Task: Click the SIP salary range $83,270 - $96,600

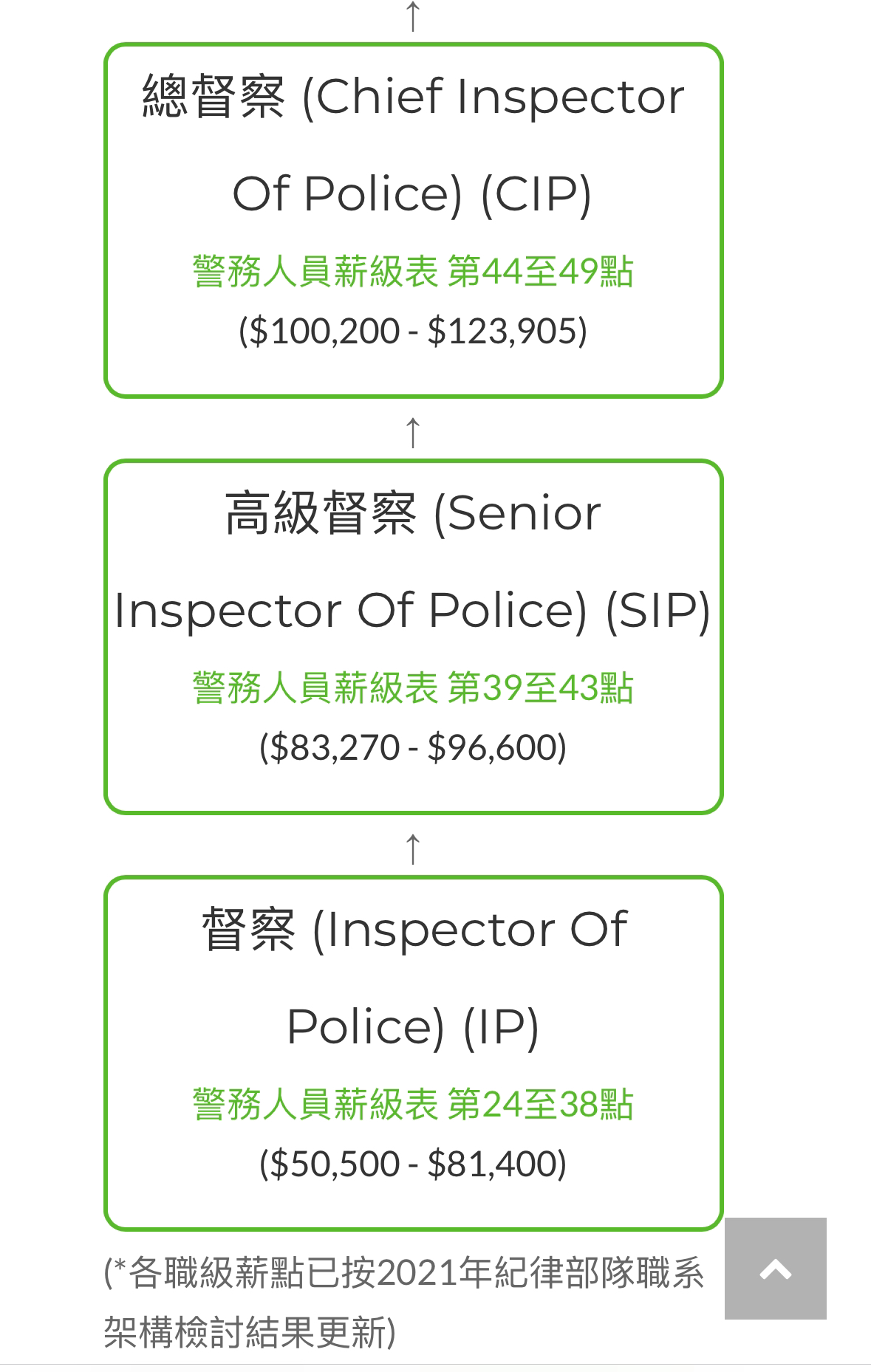Action: [x=413, y=747]
